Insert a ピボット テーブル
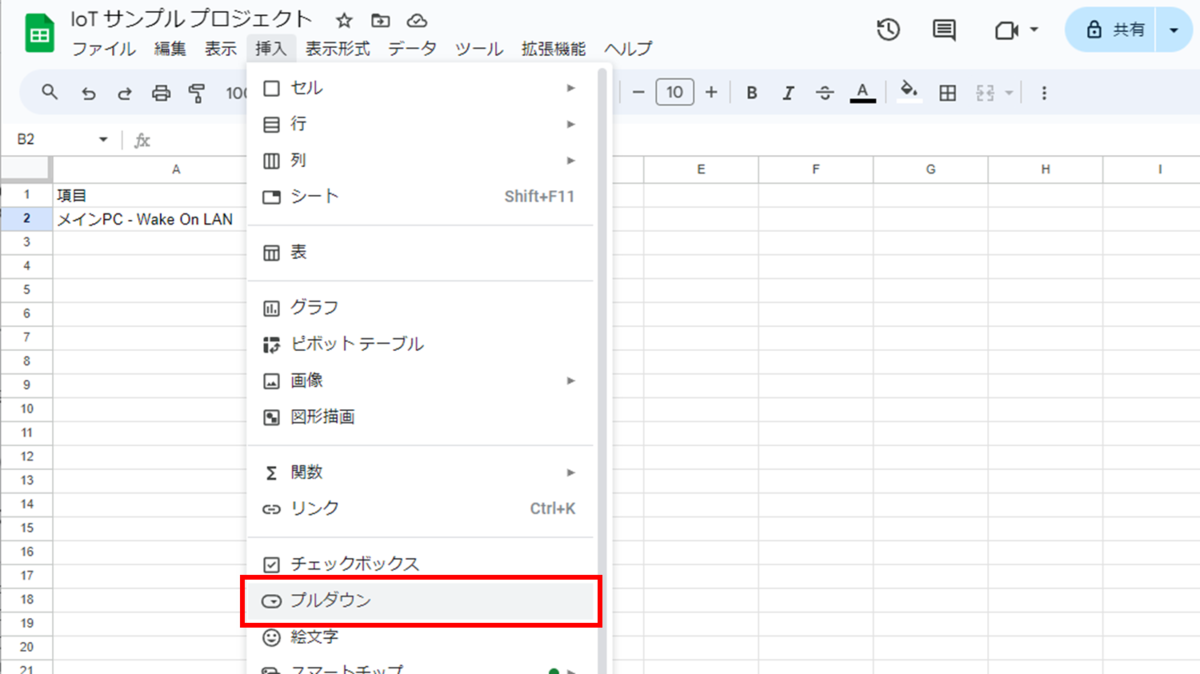Image resolution: width=1200 pixels, height=674 pixels. pos(421,344)
